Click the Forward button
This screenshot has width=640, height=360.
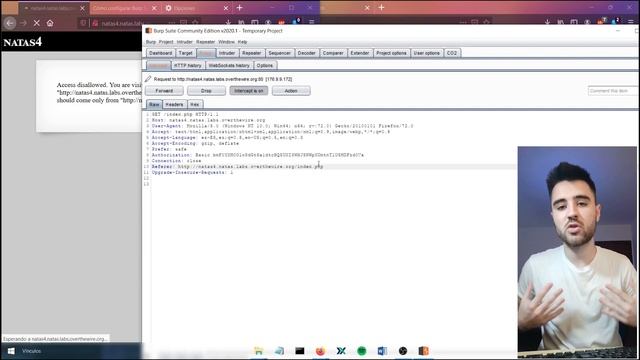164,91
